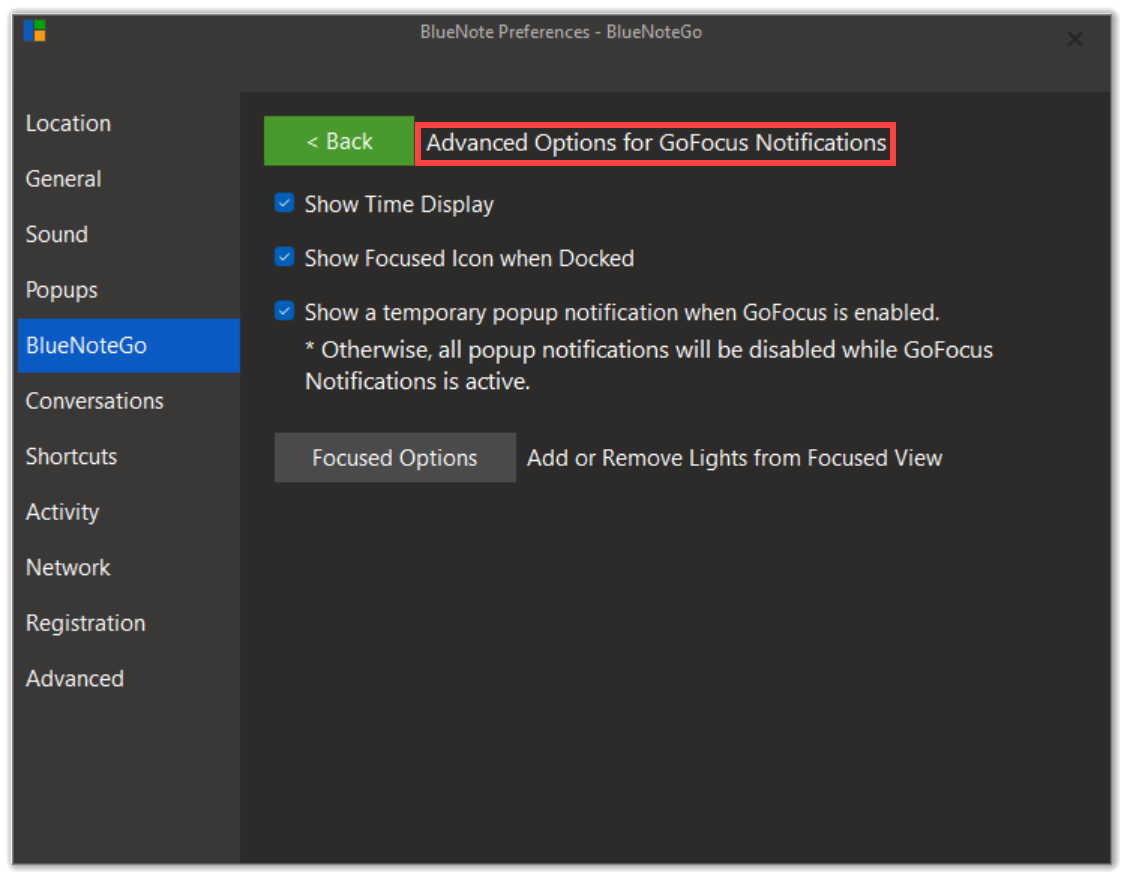This screenshot has height=876, width=1125.
Task: Close the BlueNote Preferences window
Action: [x=1074, y=39]
